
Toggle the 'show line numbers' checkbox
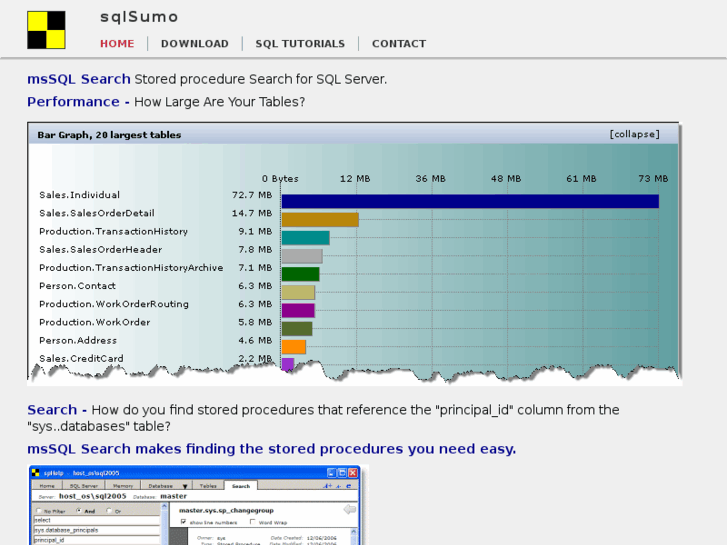click(x=184, y=522)
